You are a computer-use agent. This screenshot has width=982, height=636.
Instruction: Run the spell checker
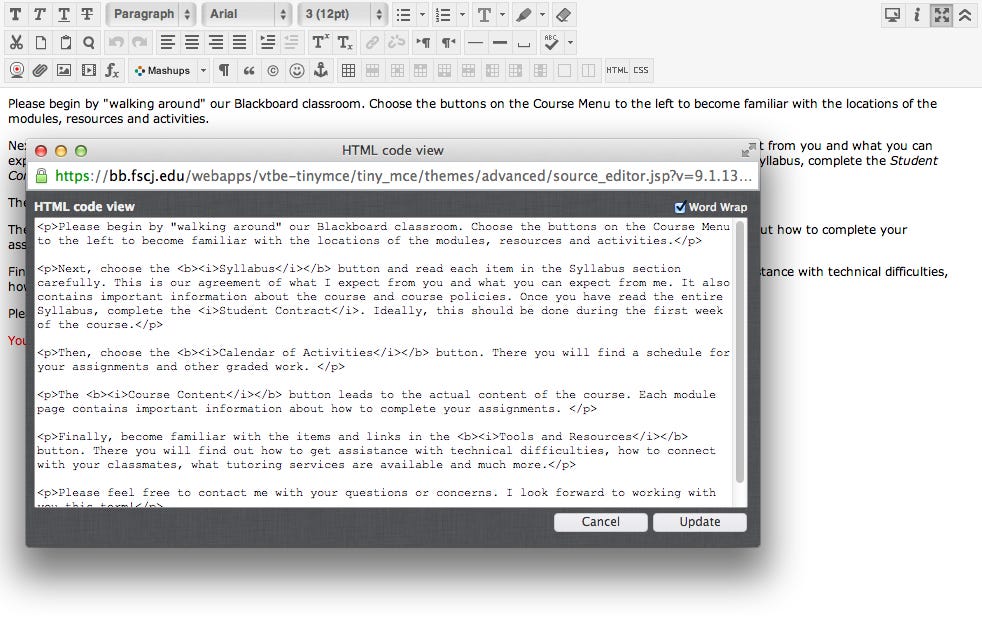pyautogui.click(x=551, y=42)
